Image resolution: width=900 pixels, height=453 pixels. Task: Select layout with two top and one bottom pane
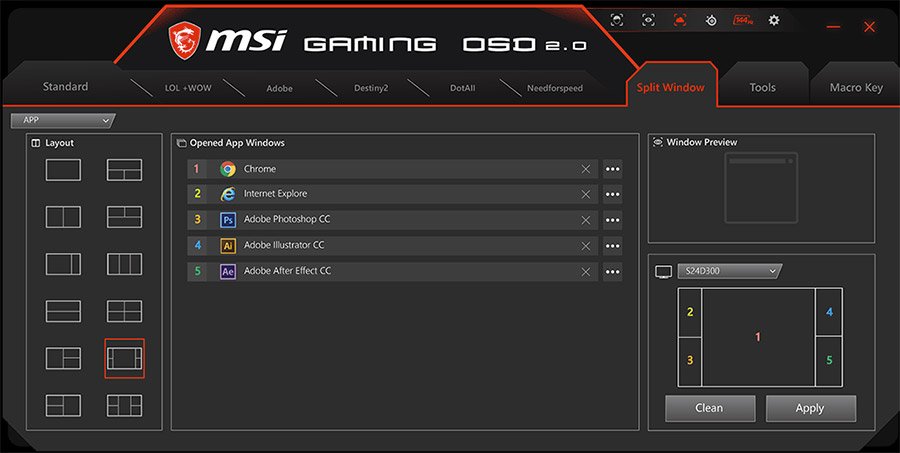[125, 217]
